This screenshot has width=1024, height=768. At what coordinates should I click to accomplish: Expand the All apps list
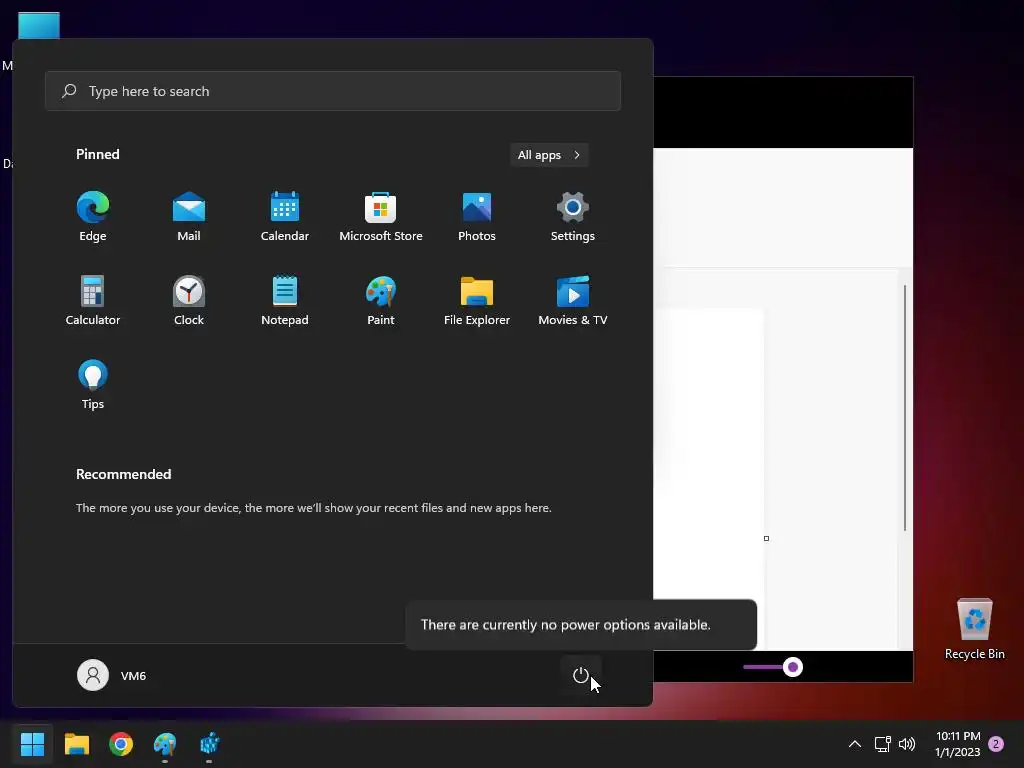point(549,155)
